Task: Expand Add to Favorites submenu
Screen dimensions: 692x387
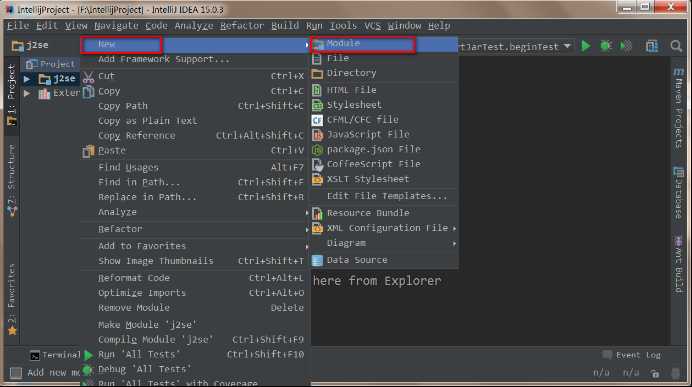Action: [x=306, y=246]
